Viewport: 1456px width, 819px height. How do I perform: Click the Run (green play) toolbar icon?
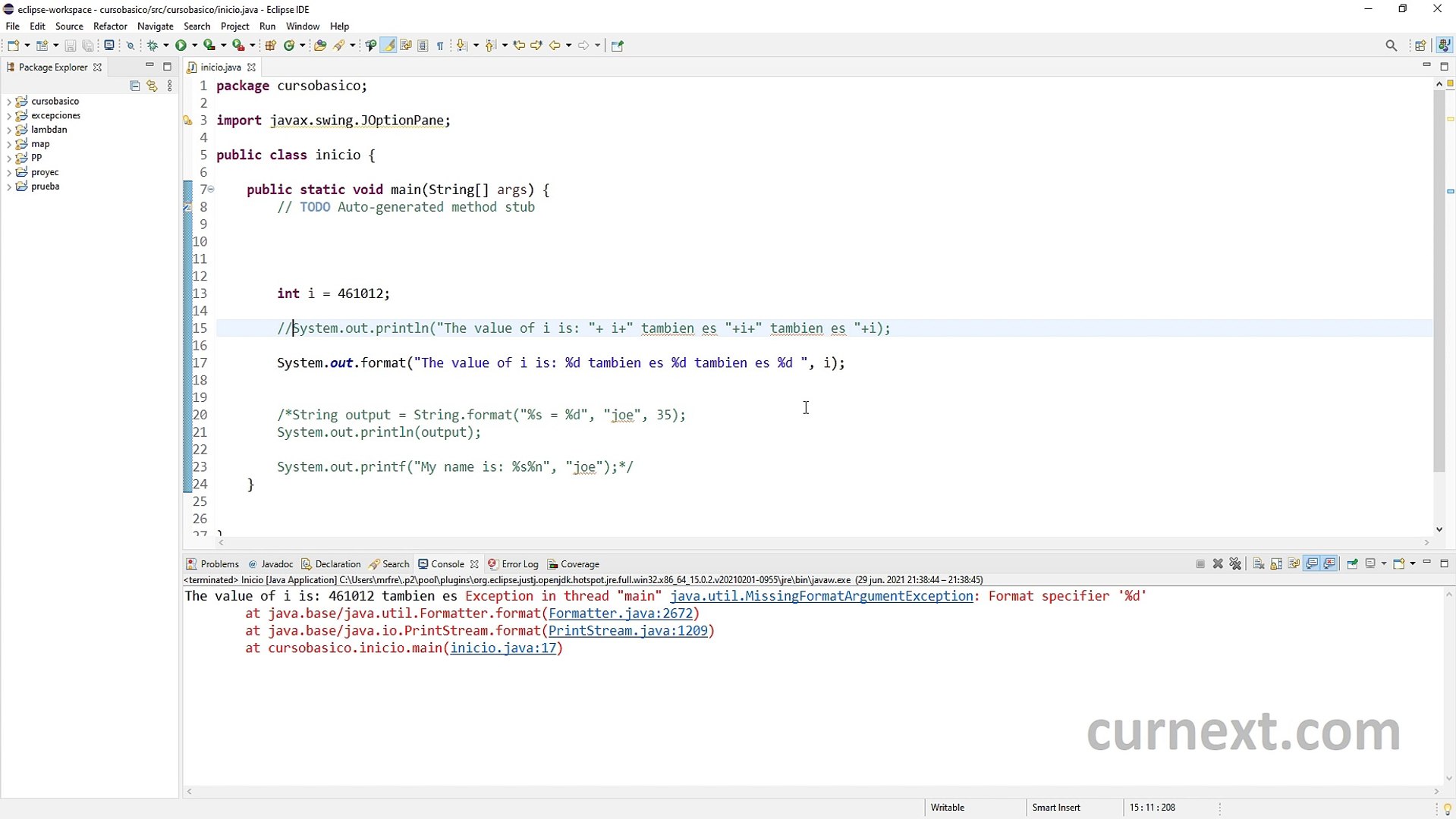click(x=181, y=45)
